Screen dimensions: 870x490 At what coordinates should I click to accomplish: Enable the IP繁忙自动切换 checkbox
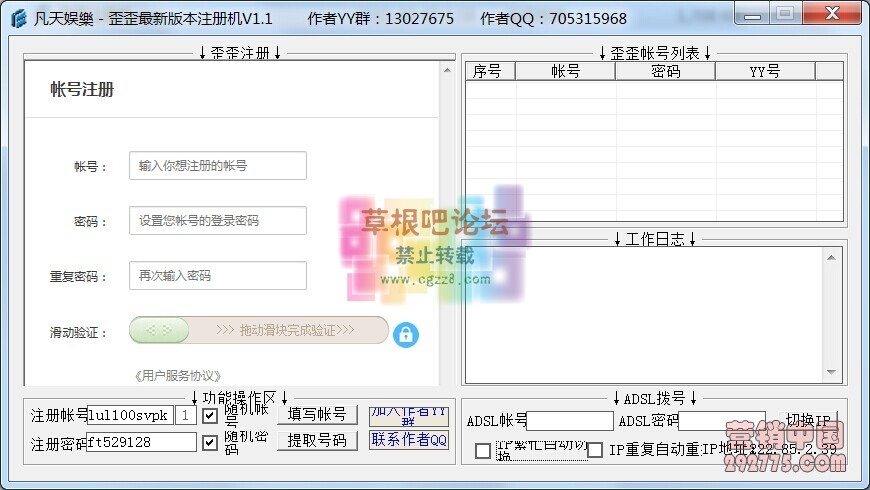coord(483,450)
